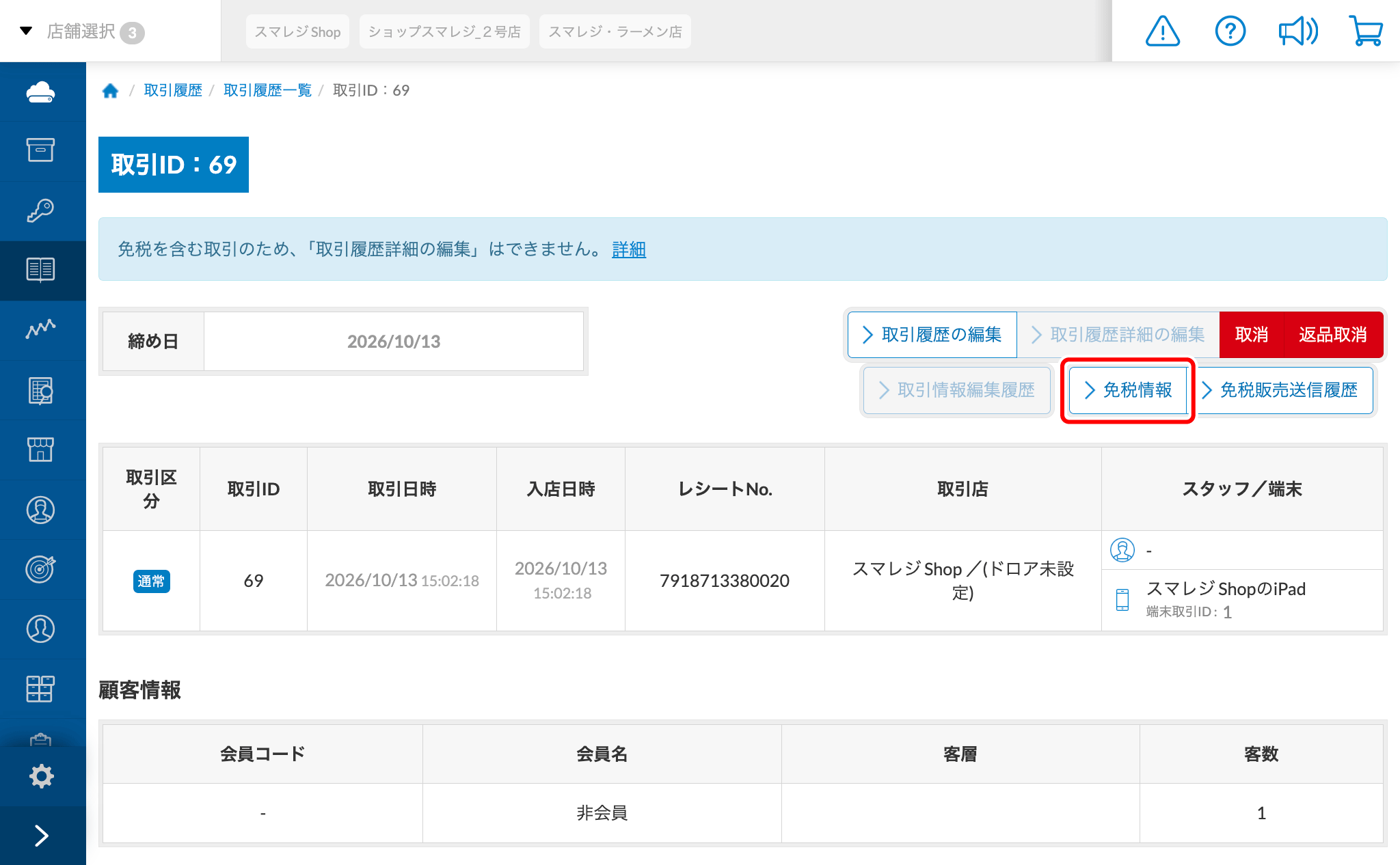Click the staff avatar icon in スタッフ／端末 cell
The width and height of the screenshot is (1400, 865).
pyautogui.click(x=1122, y=550)
